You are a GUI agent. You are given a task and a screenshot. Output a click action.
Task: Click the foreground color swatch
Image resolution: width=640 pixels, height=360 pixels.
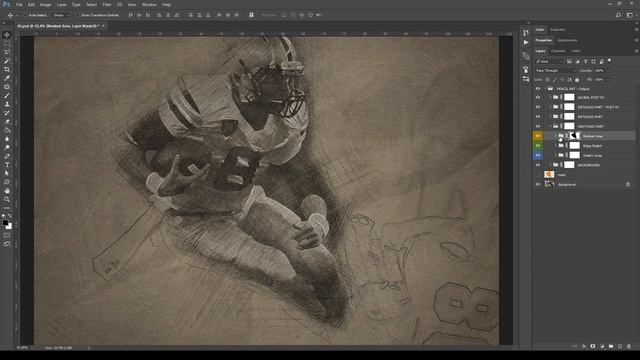[x=5, y=223]
